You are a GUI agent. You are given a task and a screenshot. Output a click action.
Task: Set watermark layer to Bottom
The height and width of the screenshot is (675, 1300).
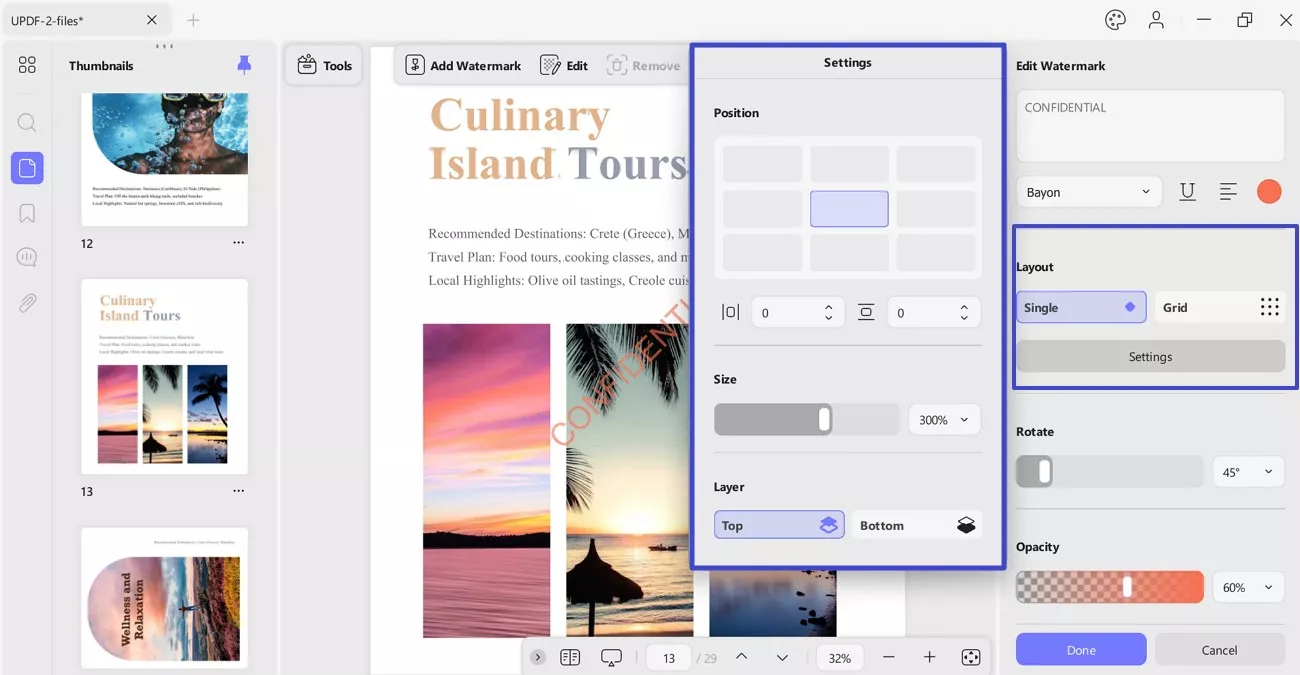point(916,525)
